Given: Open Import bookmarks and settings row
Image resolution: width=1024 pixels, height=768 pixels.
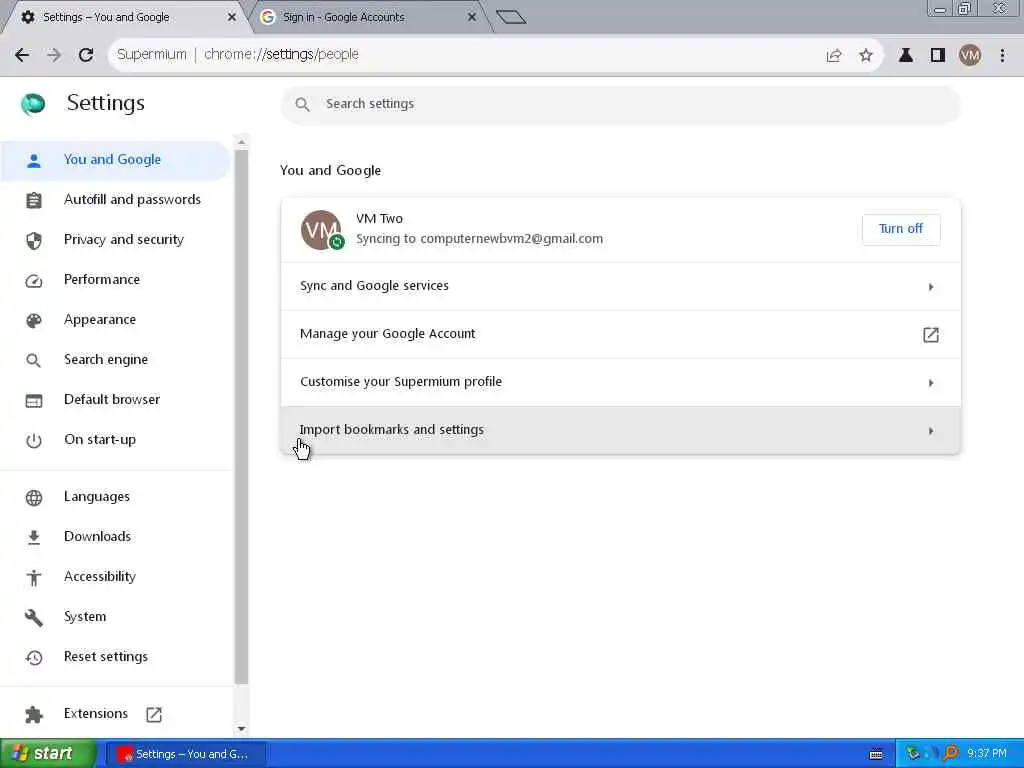Looking at the screenshot, I should (x=620, y=430).
